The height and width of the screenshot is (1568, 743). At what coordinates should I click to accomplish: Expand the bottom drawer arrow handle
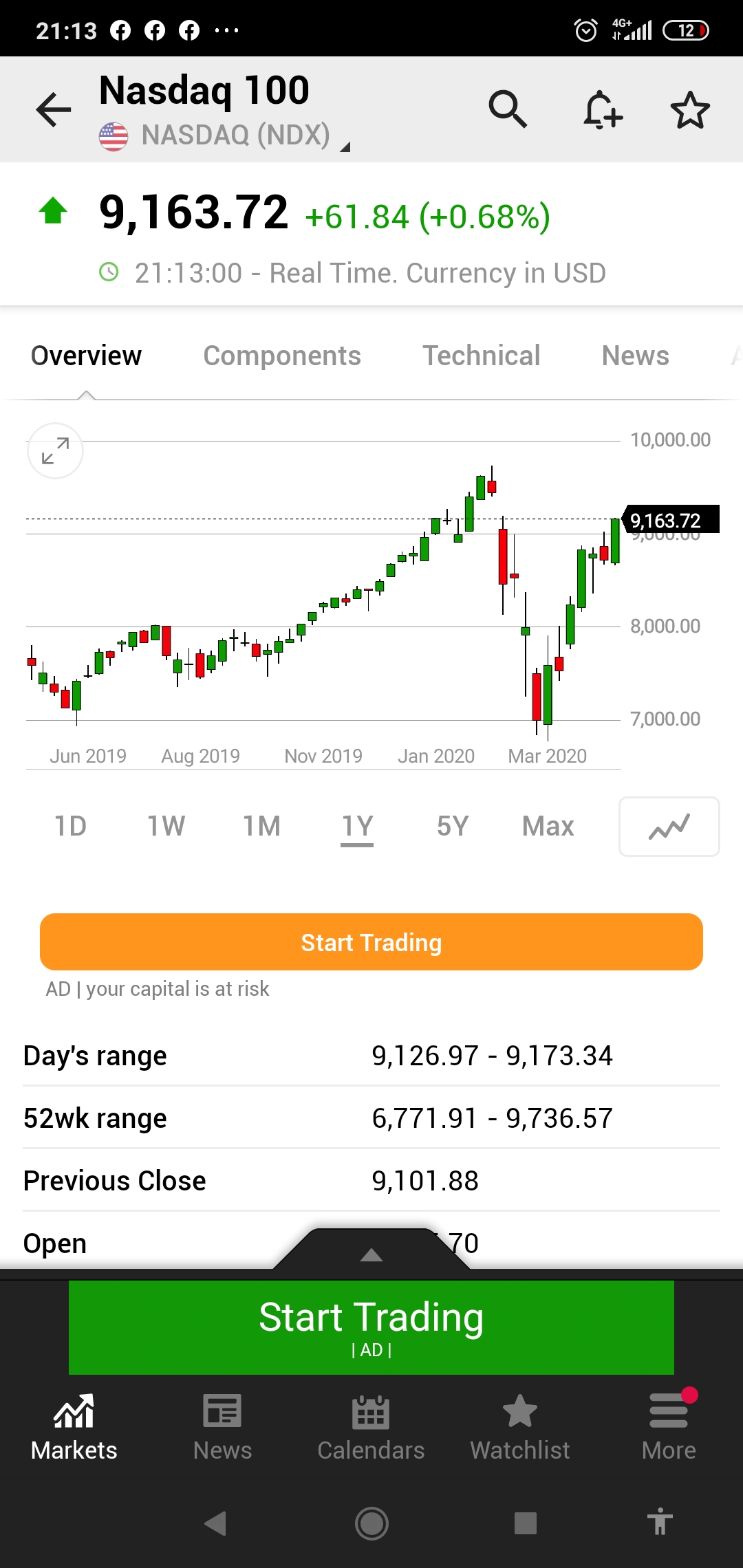click(x=371, y=1254)
